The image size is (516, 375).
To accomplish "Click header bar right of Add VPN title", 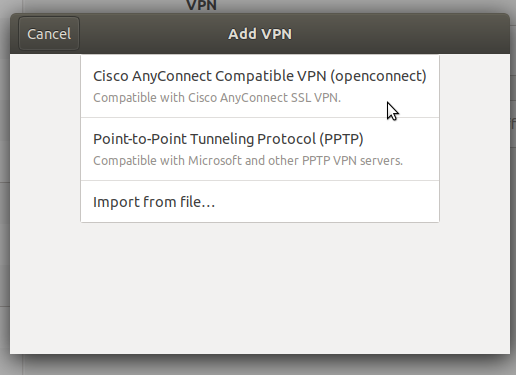I will [400, 34].
